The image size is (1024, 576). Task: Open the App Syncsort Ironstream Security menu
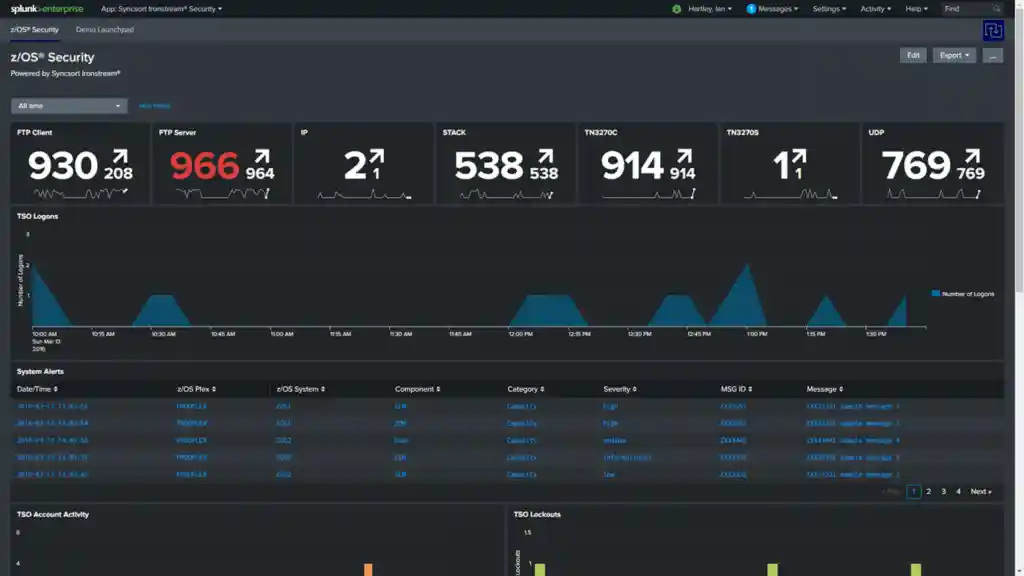[x=161, y=9]
